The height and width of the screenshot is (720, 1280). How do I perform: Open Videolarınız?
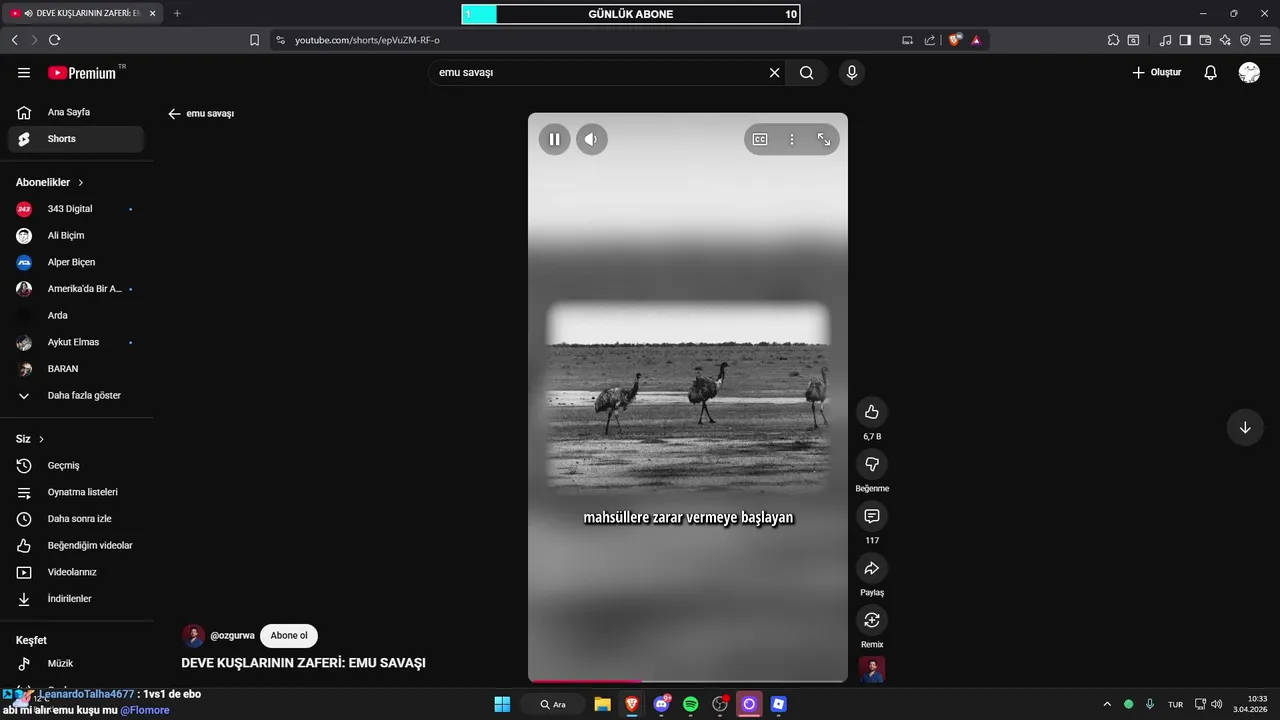coord(76,572)
